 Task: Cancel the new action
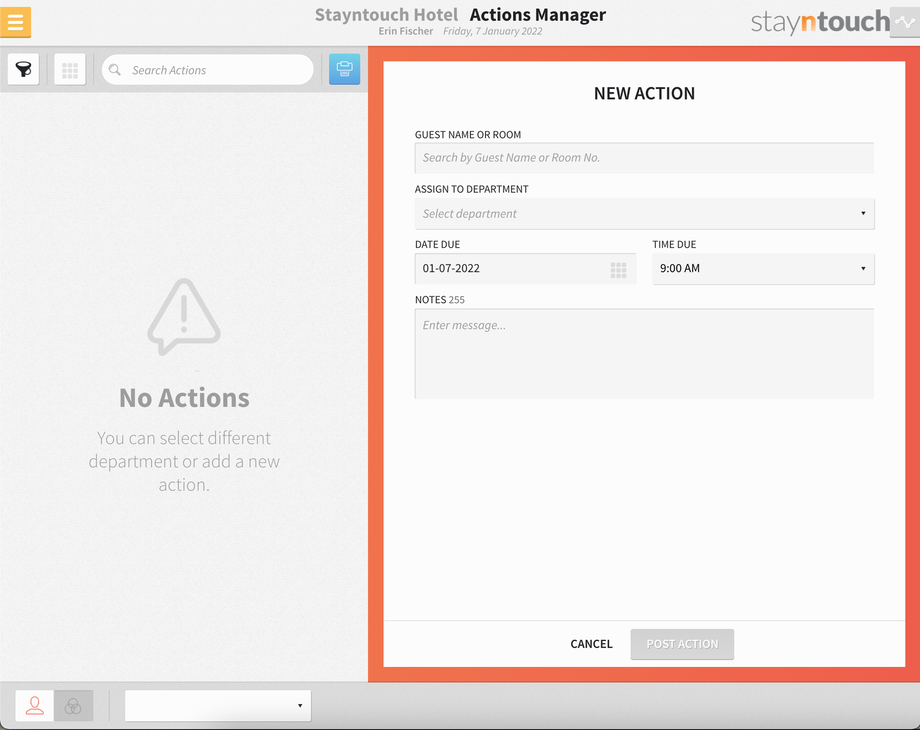[591, 644]
